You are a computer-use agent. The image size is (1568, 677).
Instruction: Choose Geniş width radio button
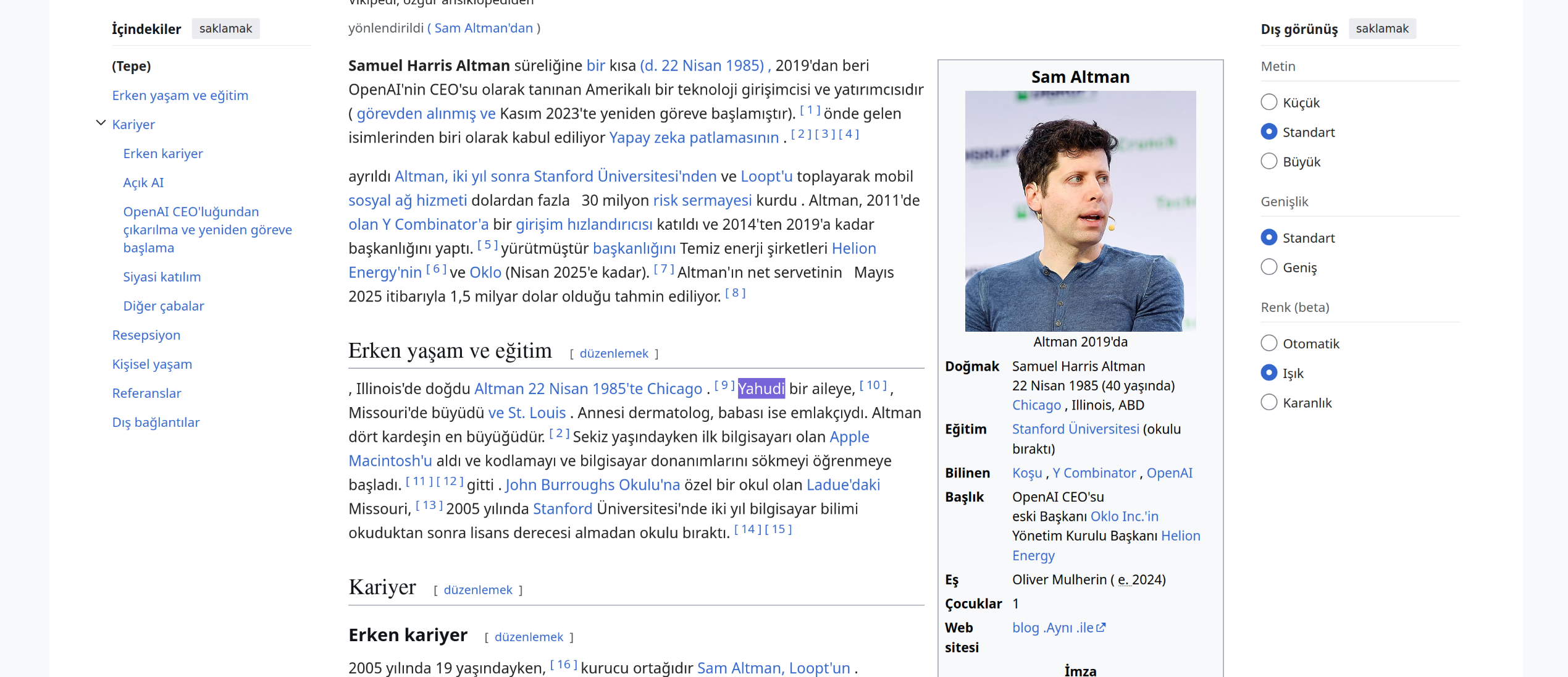[1268, 267]
